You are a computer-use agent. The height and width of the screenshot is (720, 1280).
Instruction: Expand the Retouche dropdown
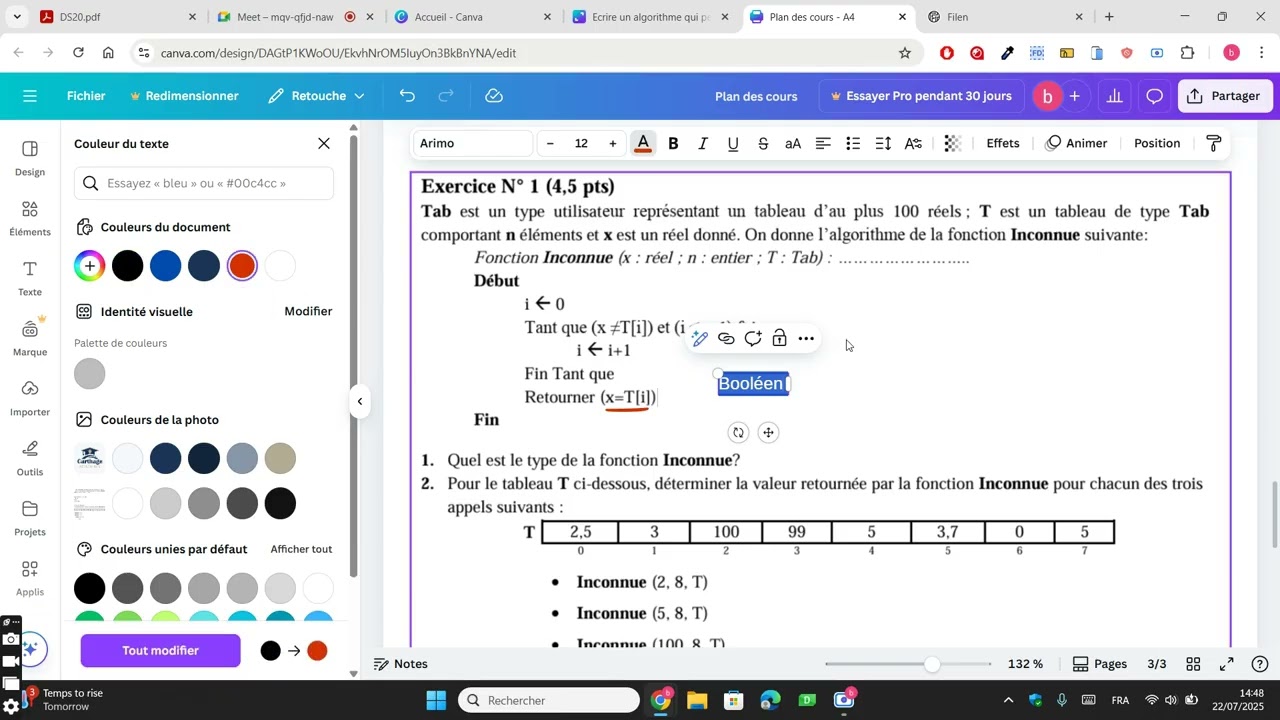(317, 96)
